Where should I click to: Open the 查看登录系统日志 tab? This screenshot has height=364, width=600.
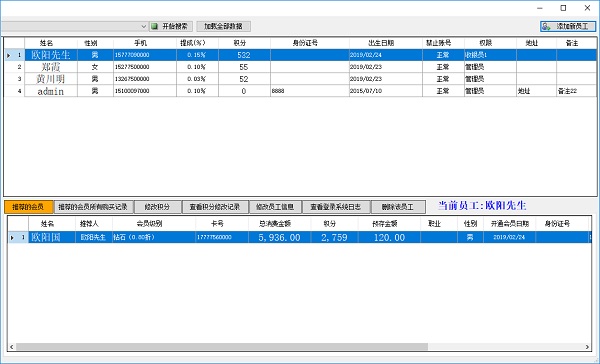pos(336,207)
